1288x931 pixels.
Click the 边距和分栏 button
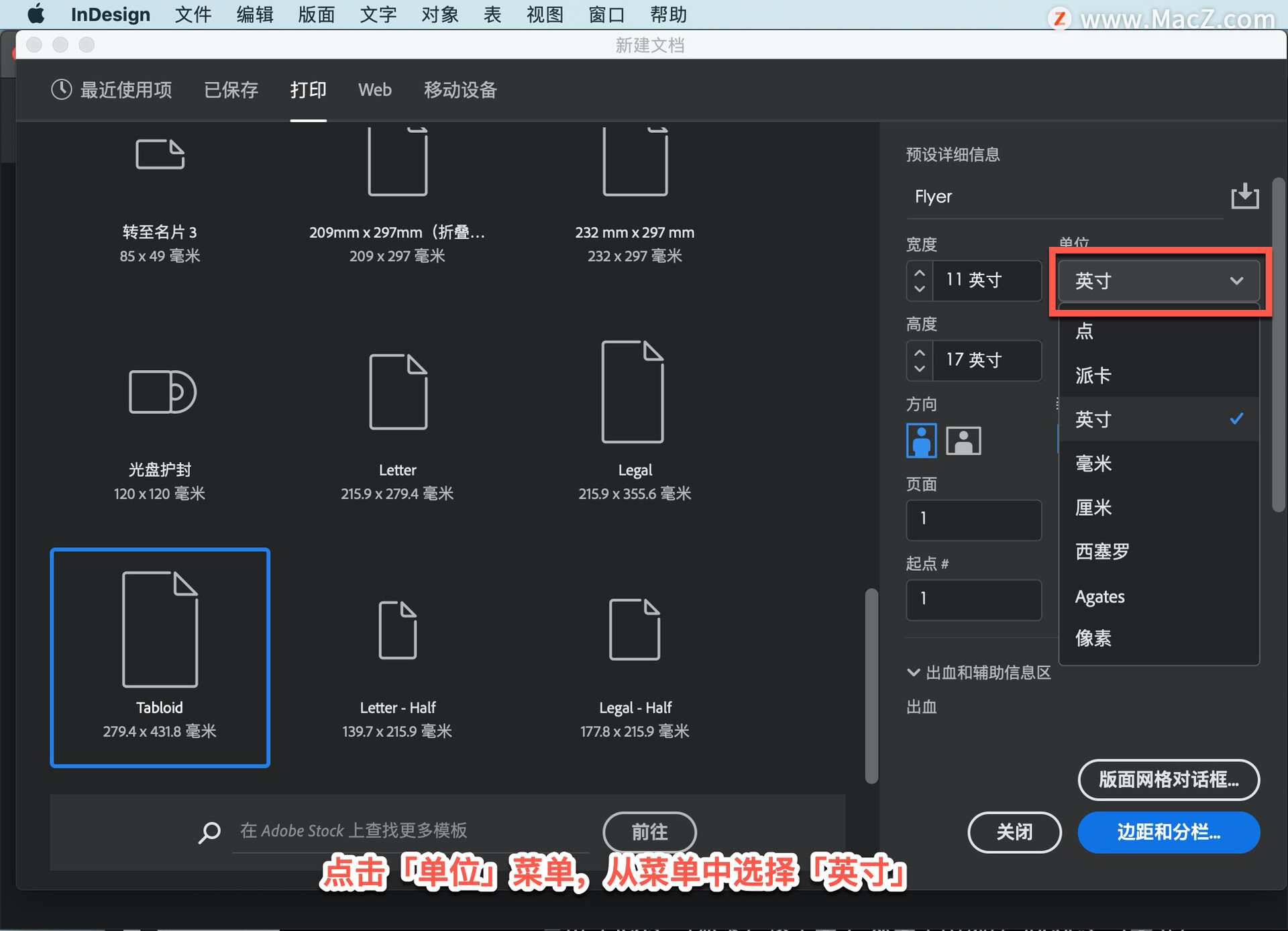(x=1168, y=832)
